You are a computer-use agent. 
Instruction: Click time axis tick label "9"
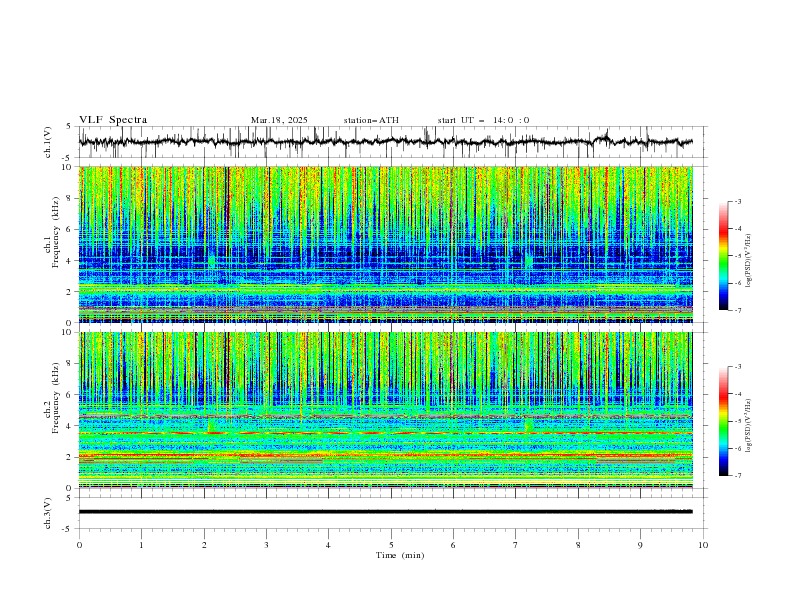point(640,545)
